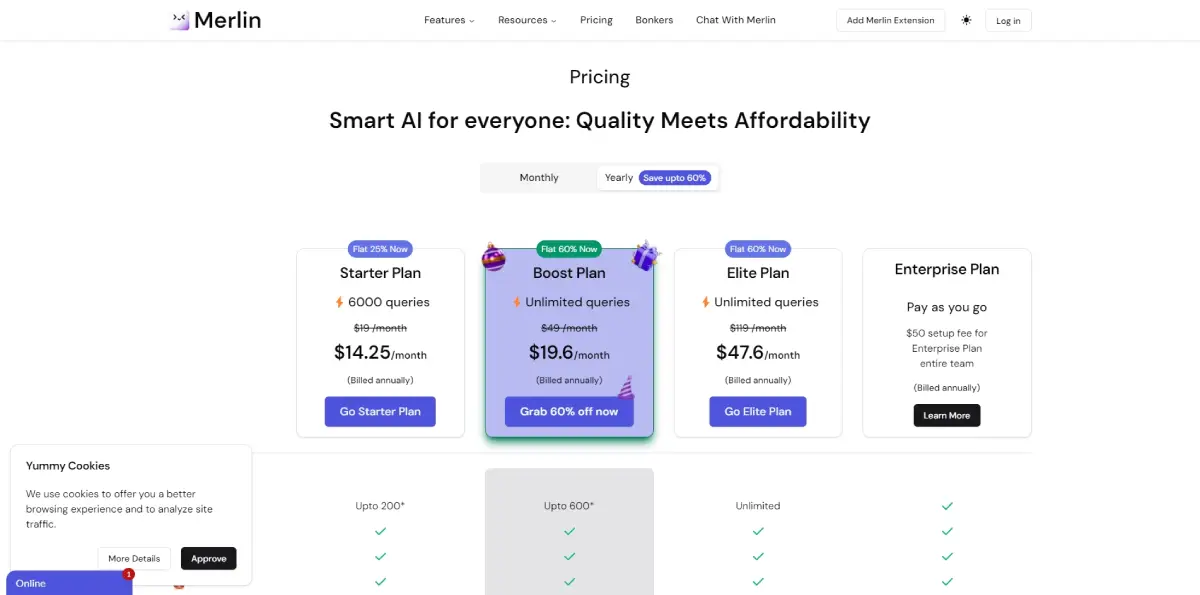
Task: Click the Starter Plan lightning bolt icon
Action: tap(340, 302)
